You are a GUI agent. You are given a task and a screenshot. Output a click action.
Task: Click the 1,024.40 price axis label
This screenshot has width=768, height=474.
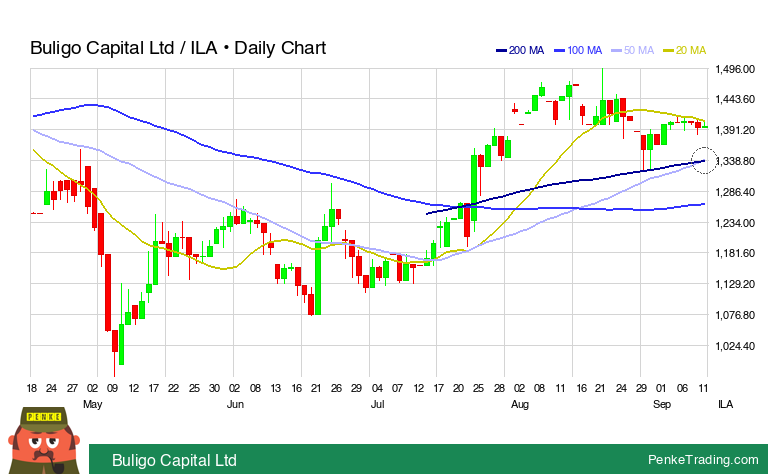pyautogui.click(x=735, y=346)
